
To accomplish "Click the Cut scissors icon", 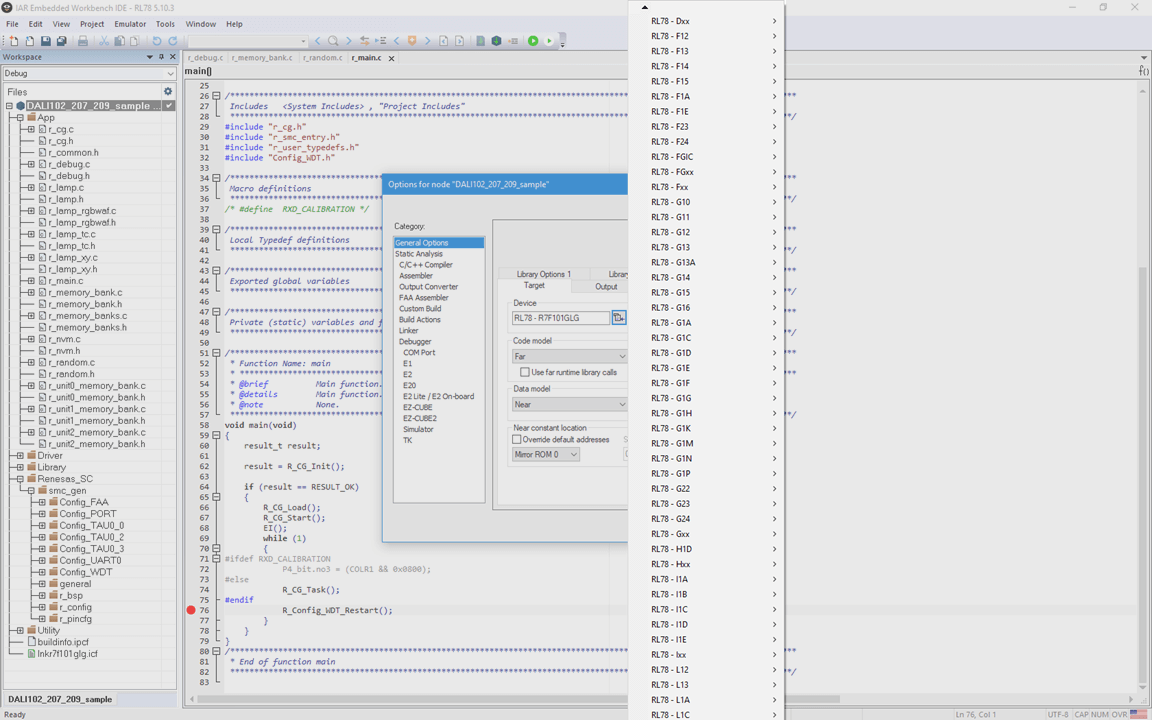I will click(104, 41).
